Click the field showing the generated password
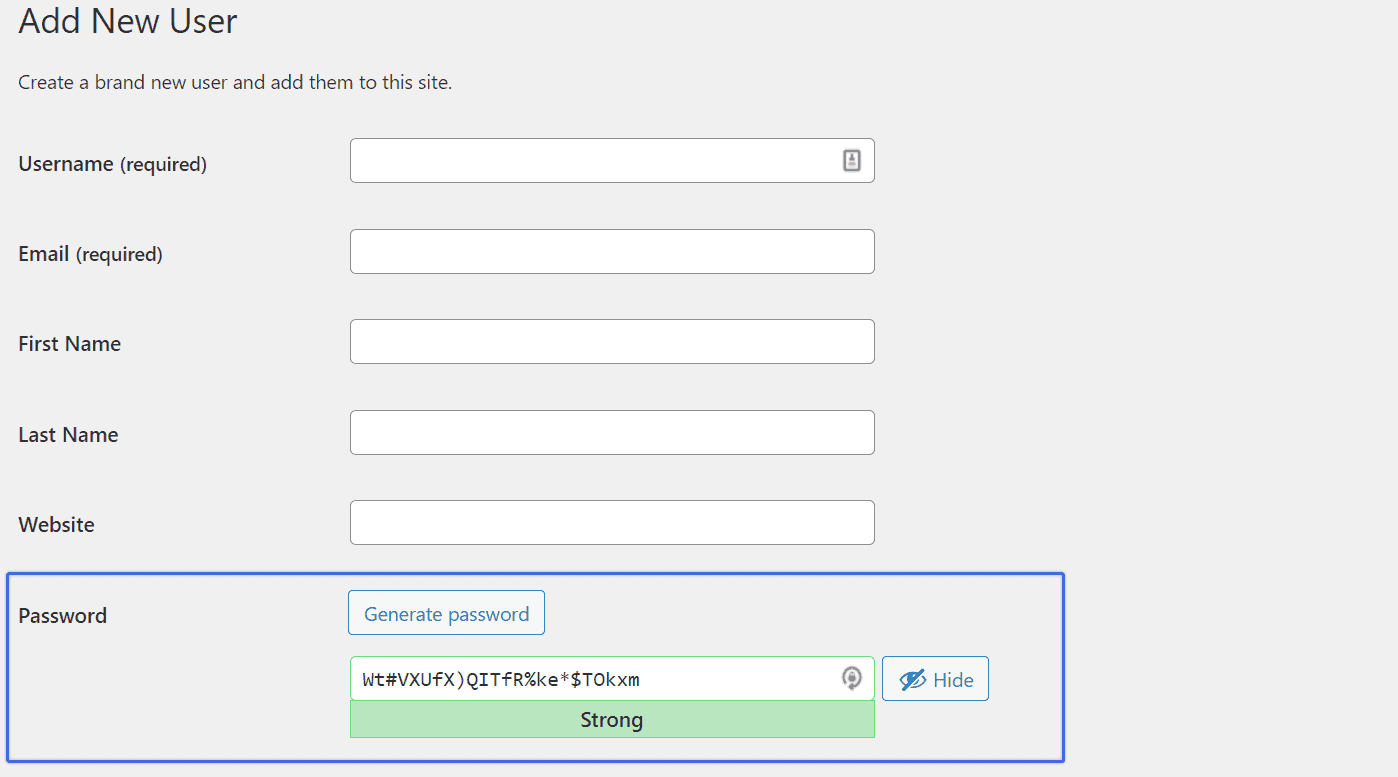1398x777 pixels. click(600, 678)
